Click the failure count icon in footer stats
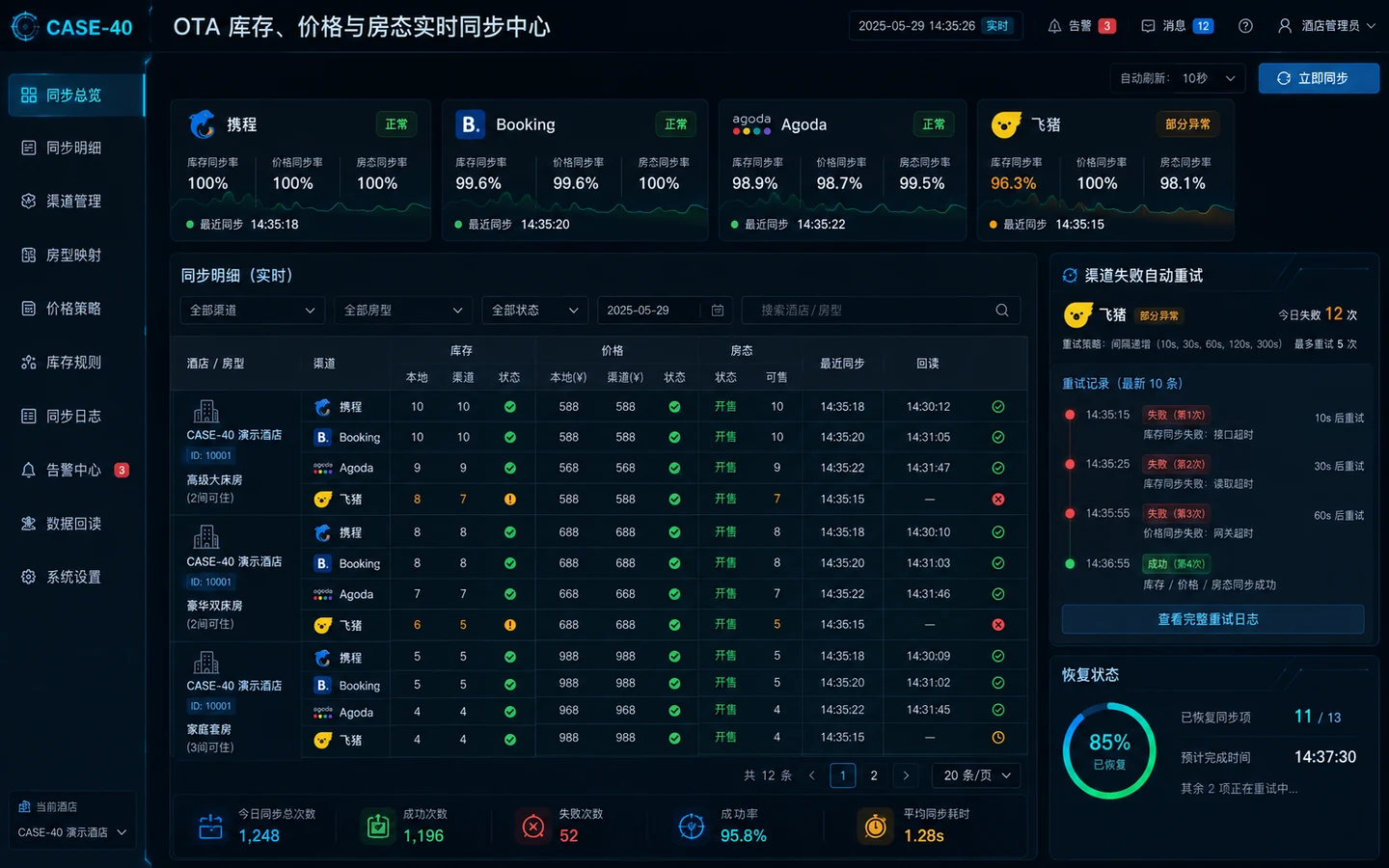The width and height of the screenshot is (1389, 868). pos(533,827)
